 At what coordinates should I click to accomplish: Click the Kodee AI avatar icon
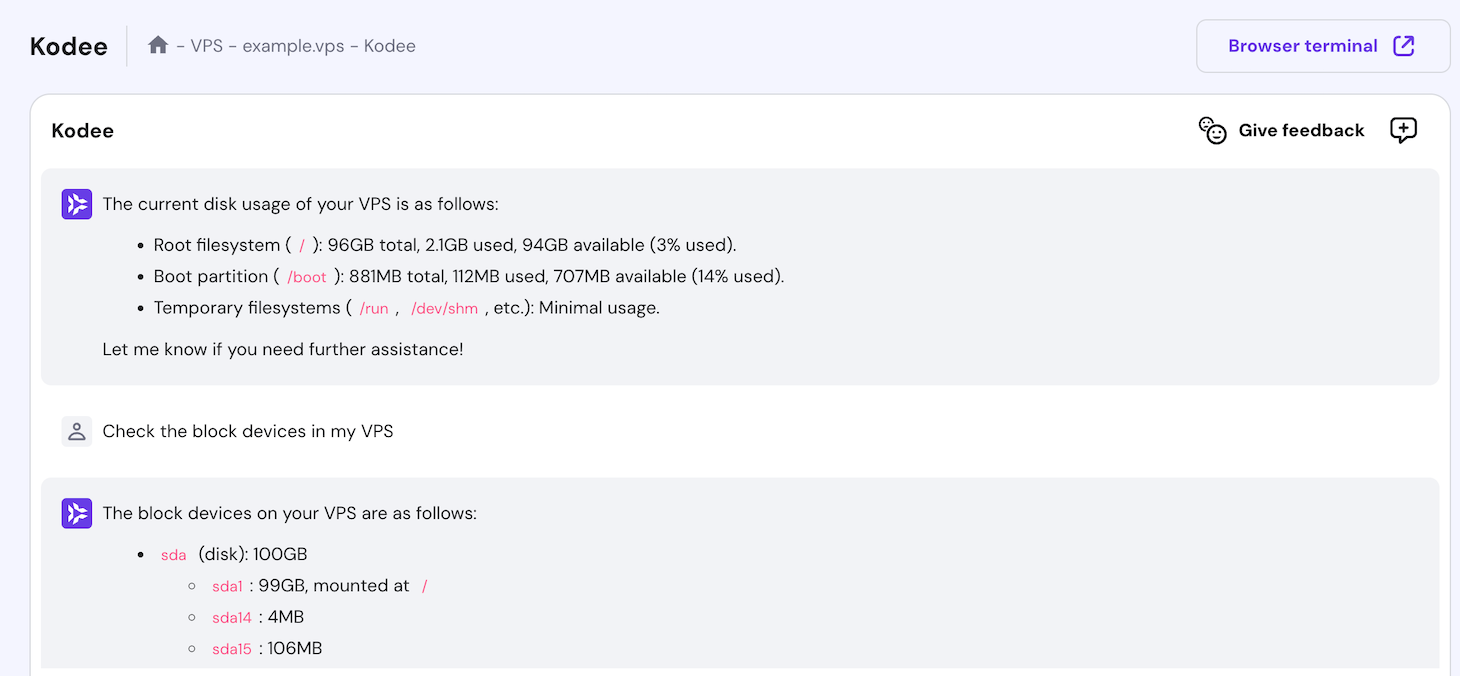[76, 204]
